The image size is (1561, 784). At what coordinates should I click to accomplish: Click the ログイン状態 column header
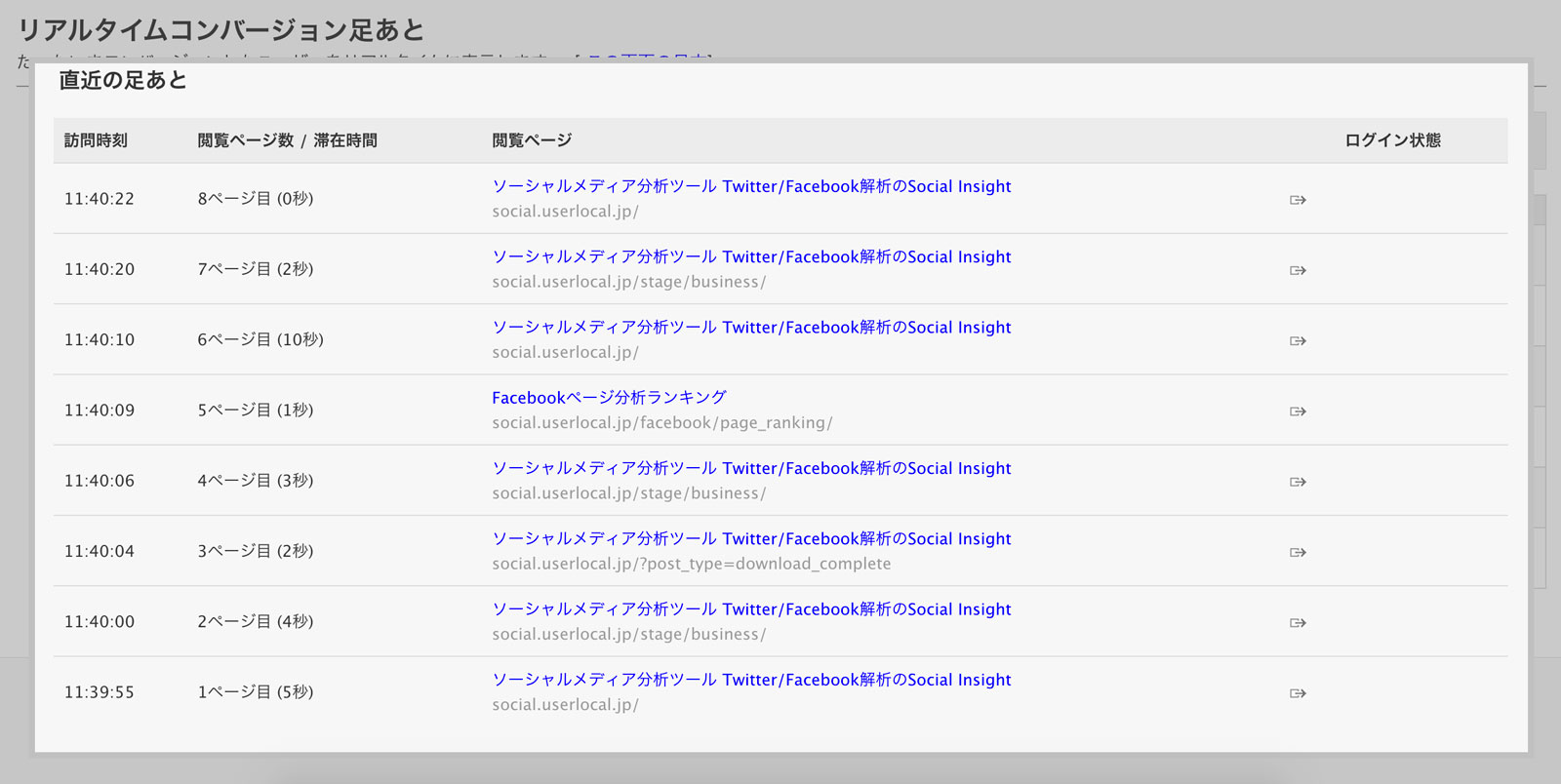(x=1392, y=140)
